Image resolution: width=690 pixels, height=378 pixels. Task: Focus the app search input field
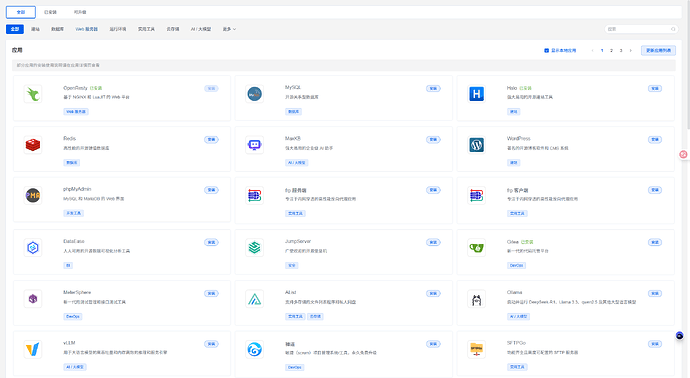tap(641, 29)
